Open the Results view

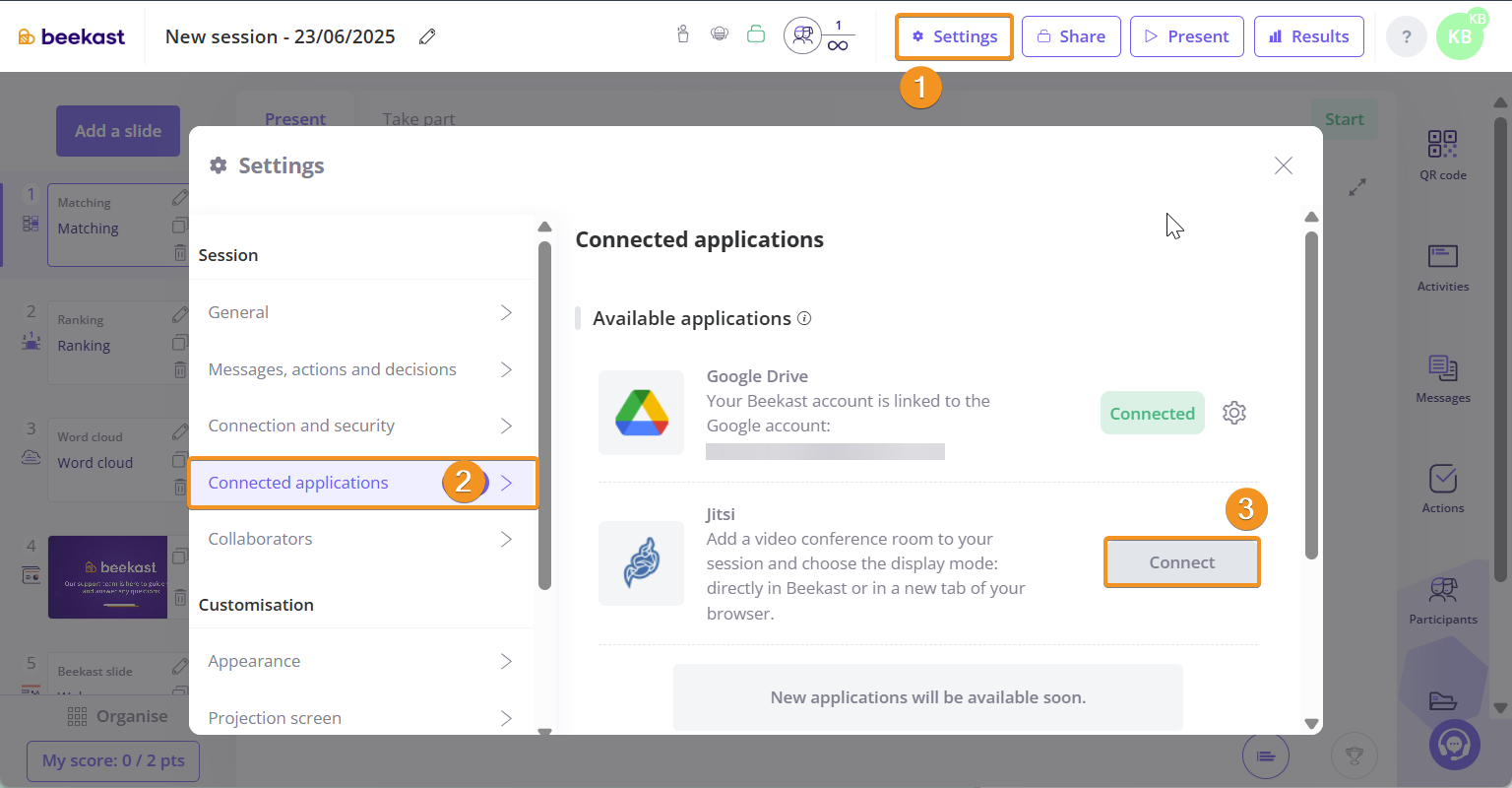point(1309,36)
